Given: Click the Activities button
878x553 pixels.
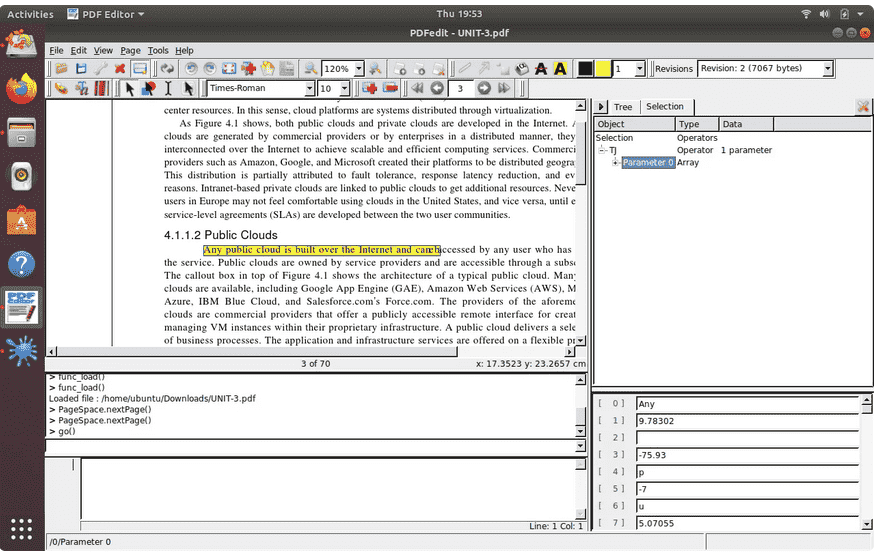Looking at the screenshot, I should (x=30, y=14).
